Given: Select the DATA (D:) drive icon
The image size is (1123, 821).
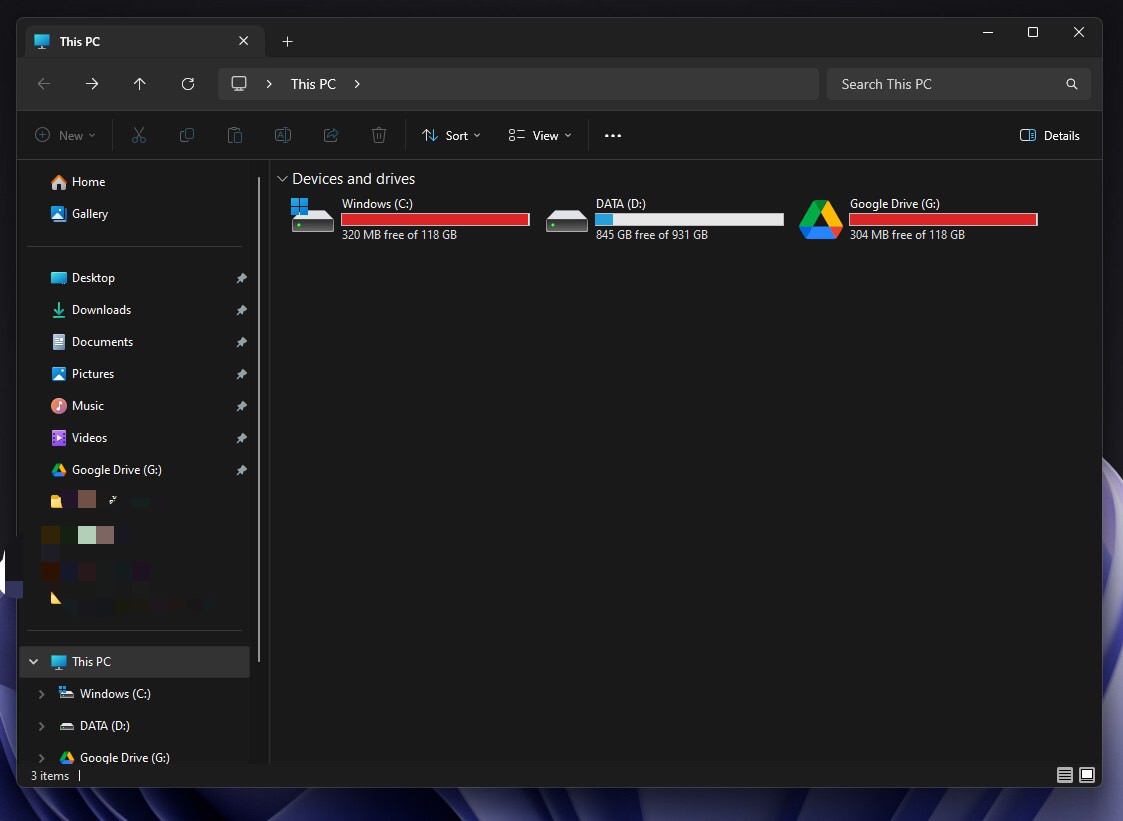Looking at the screenshot, I should pyautogui.click(x=567, y=220).
